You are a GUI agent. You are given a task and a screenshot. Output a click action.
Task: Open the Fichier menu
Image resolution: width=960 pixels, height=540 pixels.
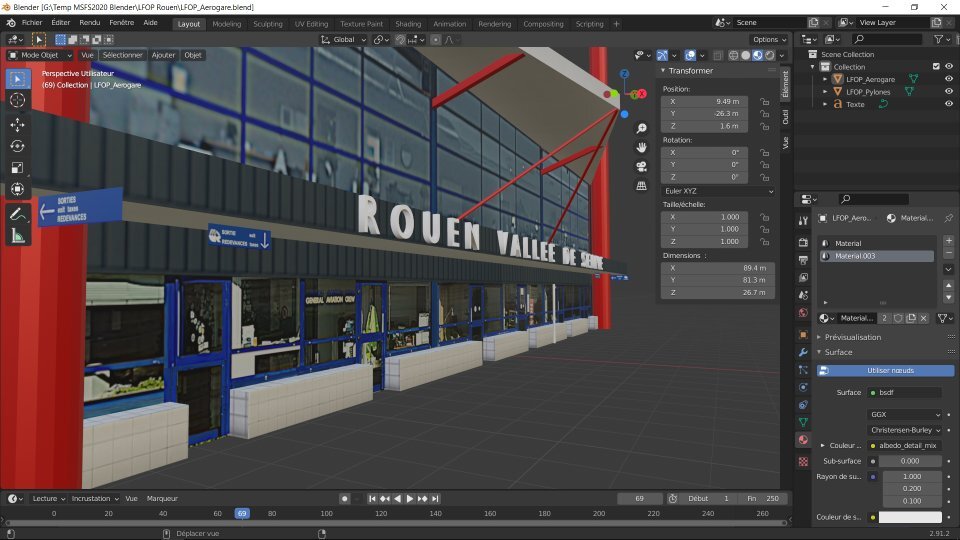[32, 23]
